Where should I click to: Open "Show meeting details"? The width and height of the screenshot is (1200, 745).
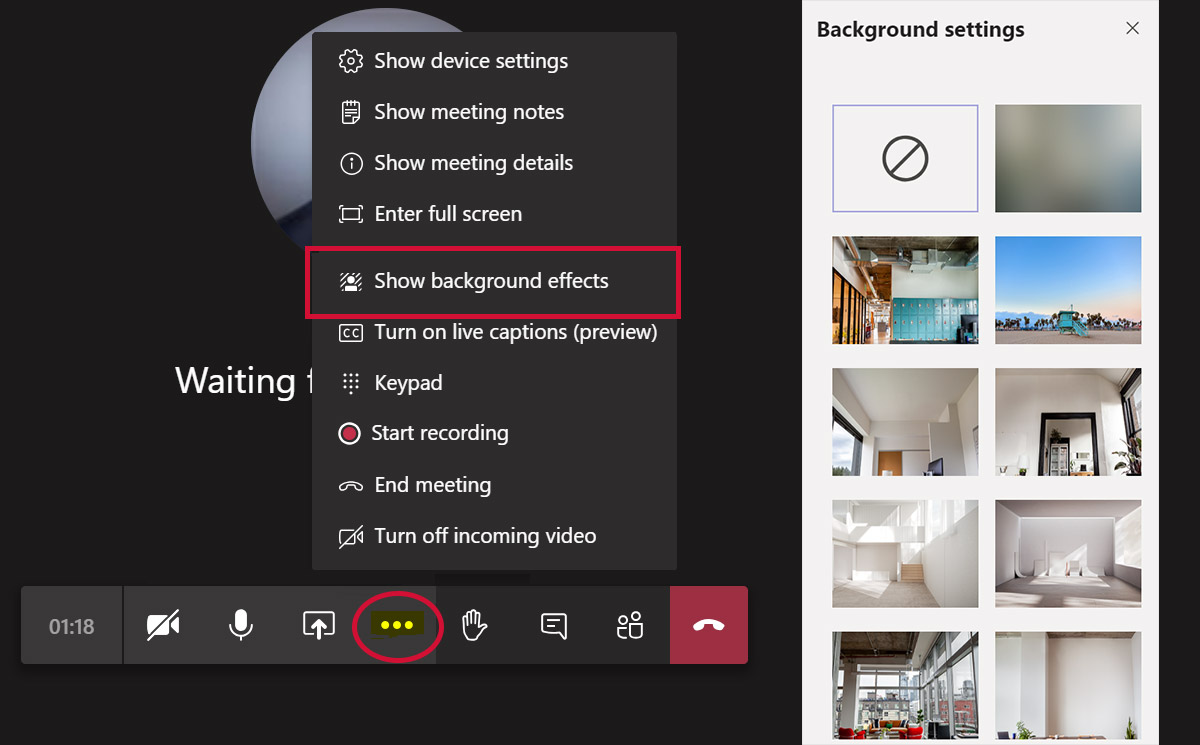click(473, 163)
